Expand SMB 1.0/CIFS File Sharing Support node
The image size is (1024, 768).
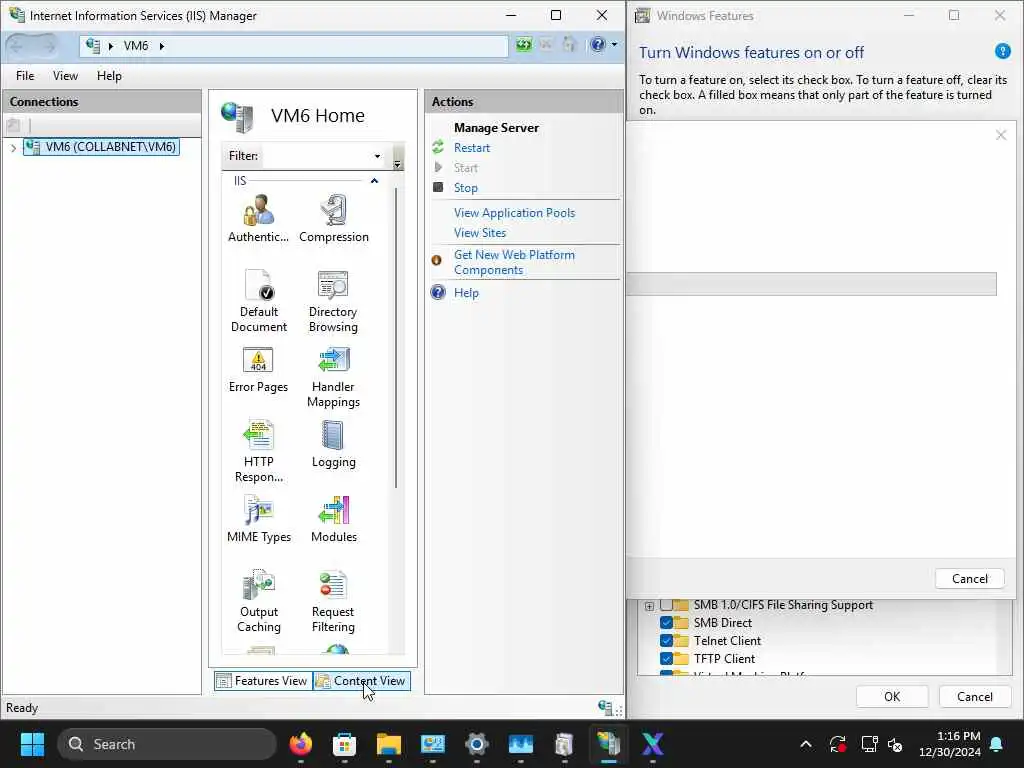pos(649,605)
